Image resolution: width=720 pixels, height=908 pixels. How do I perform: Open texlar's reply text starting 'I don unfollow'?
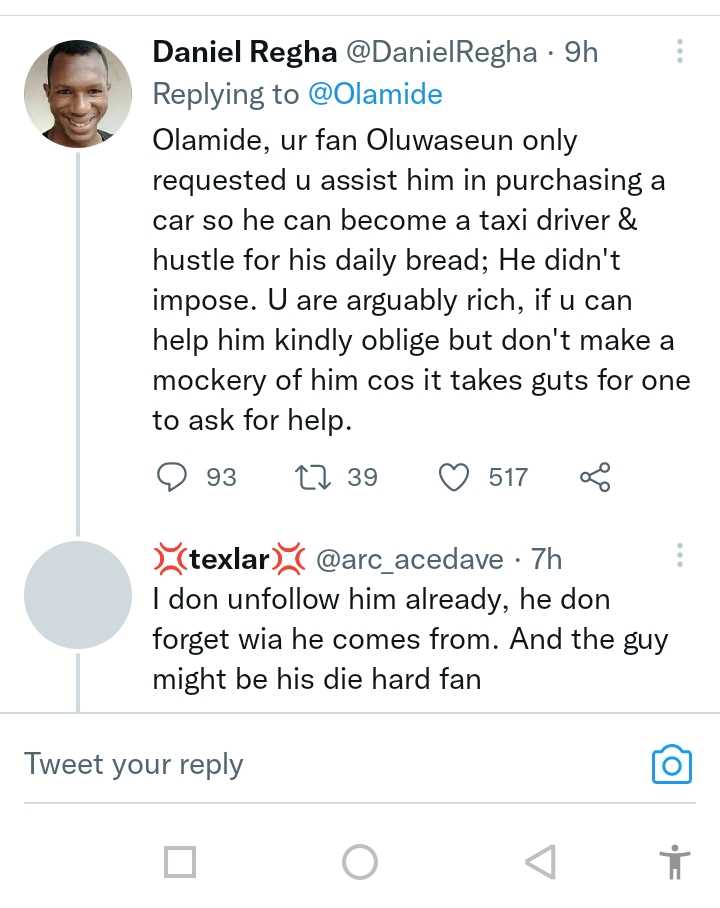pos(410,640)
